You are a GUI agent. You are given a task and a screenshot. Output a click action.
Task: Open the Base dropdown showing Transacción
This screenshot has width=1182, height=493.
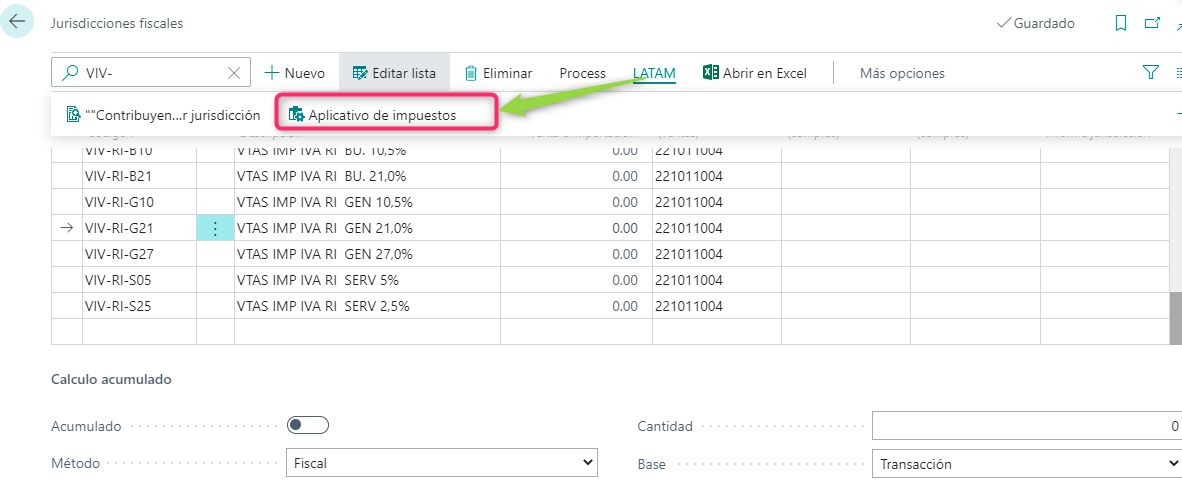click(1027, 464)
